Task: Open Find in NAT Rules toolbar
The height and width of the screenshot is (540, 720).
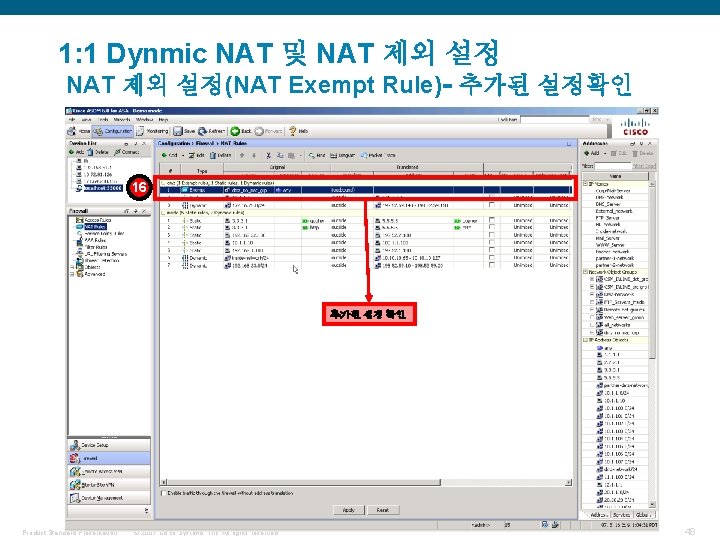Action: coord(317,155)
